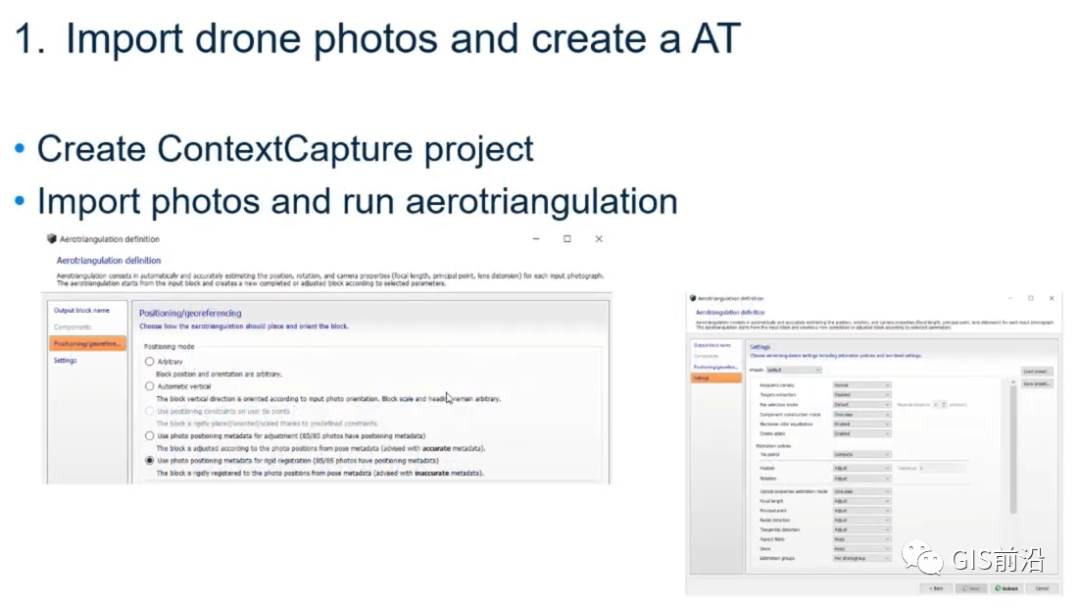This screenshot has height=607, width=1080.
Task: Open the Create splats dropdown
Action: coord(862,433)
